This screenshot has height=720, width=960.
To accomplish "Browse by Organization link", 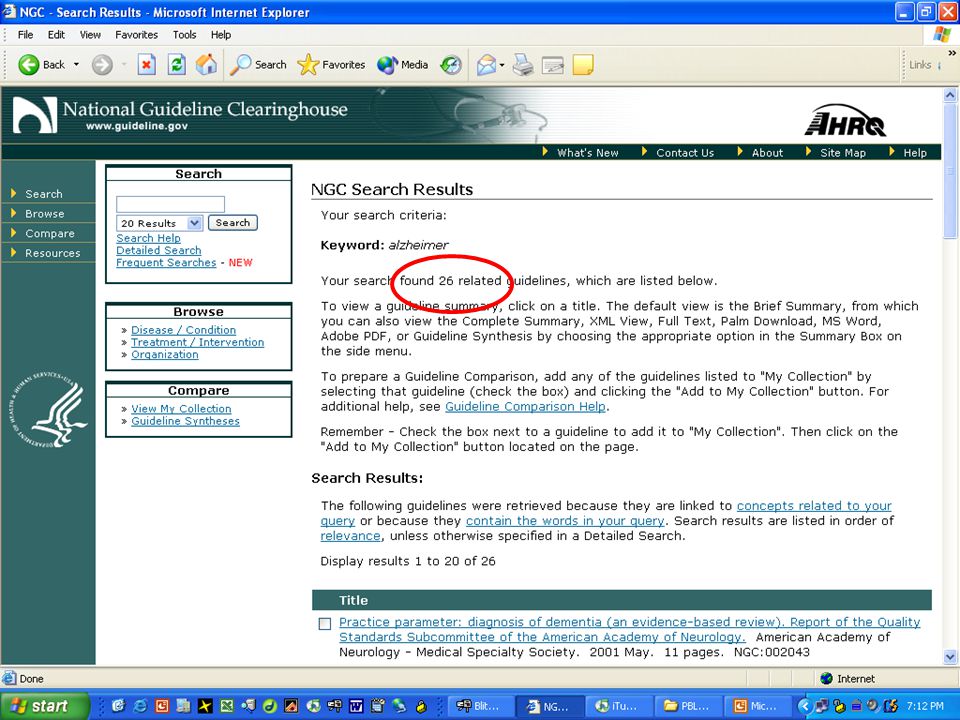I will 165,354.
